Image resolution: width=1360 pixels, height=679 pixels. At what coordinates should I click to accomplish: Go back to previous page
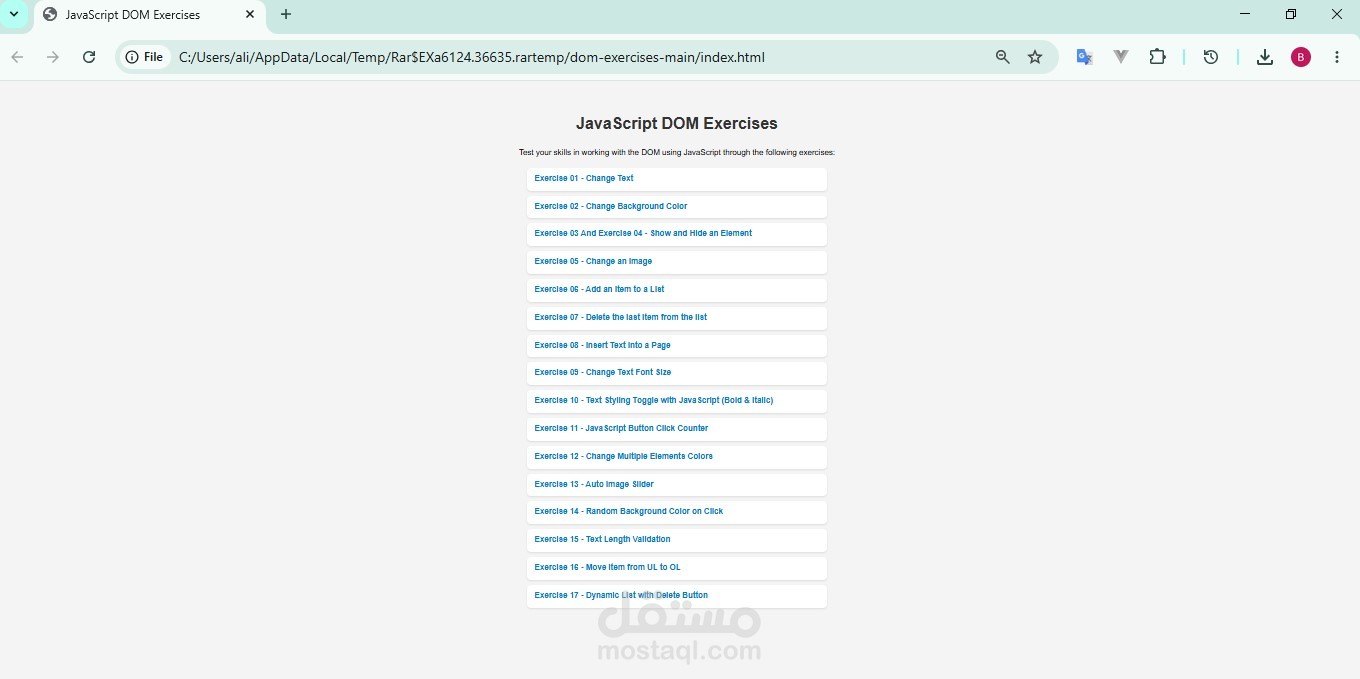coord(17,57)
